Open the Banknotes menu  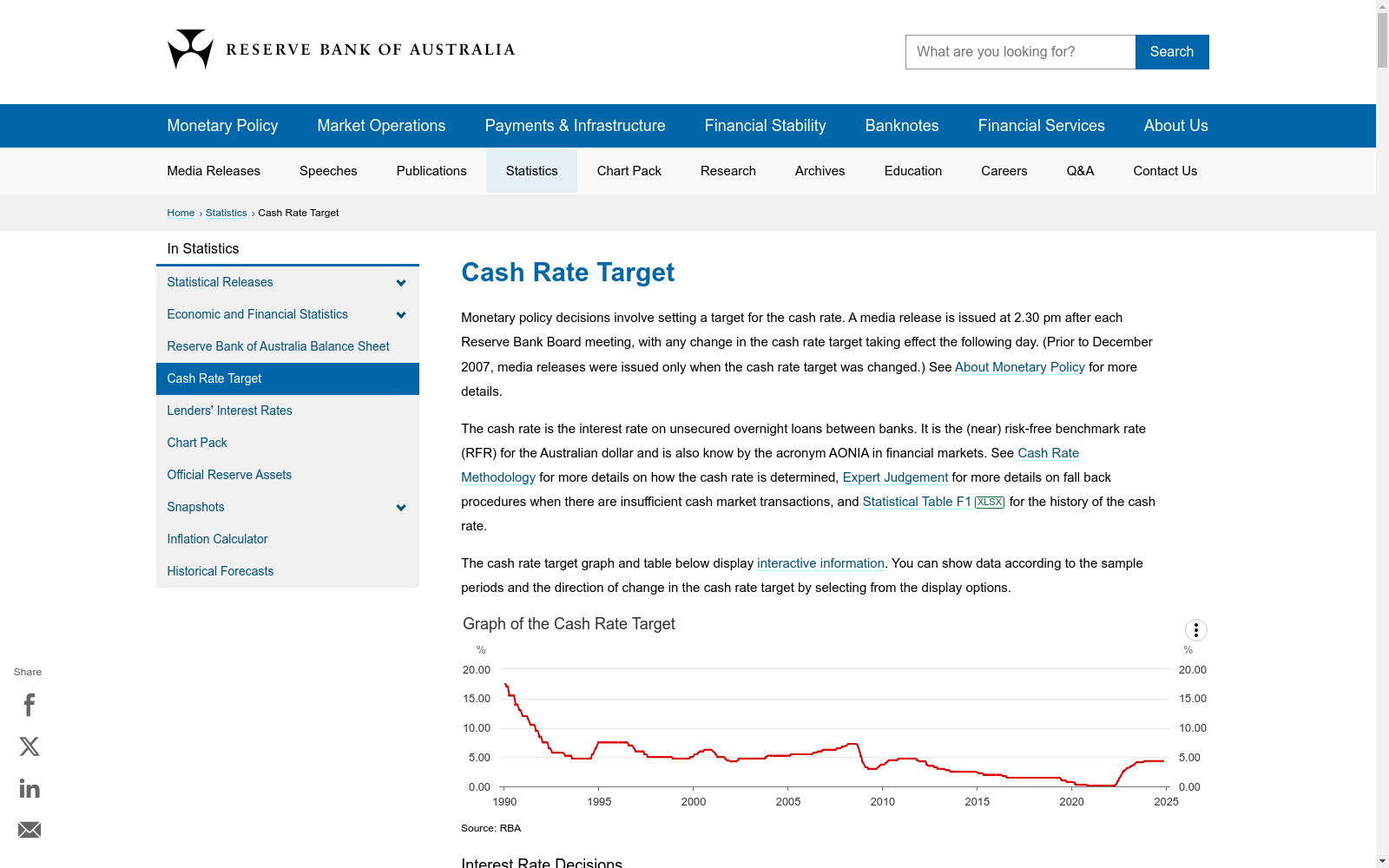902,126
